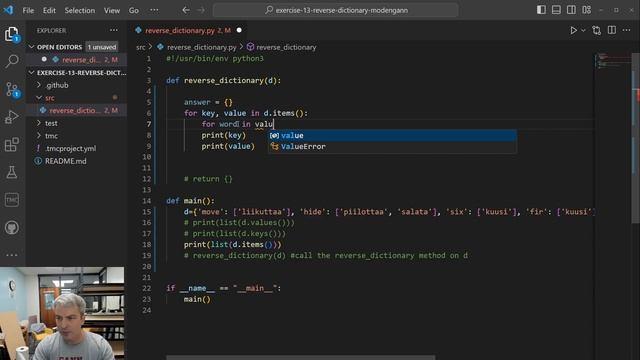This screenshot has width=640, height=360.
Task: Open the Run and Debug view icon
Action: [12, 117]
